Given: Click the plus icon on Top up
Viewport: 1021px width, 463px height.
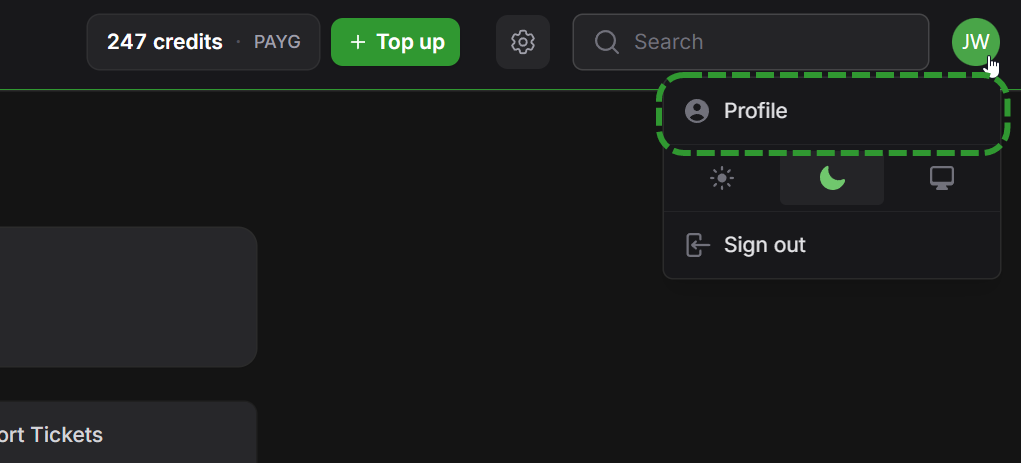Looking at the screenshot, I should coord(357,42).
